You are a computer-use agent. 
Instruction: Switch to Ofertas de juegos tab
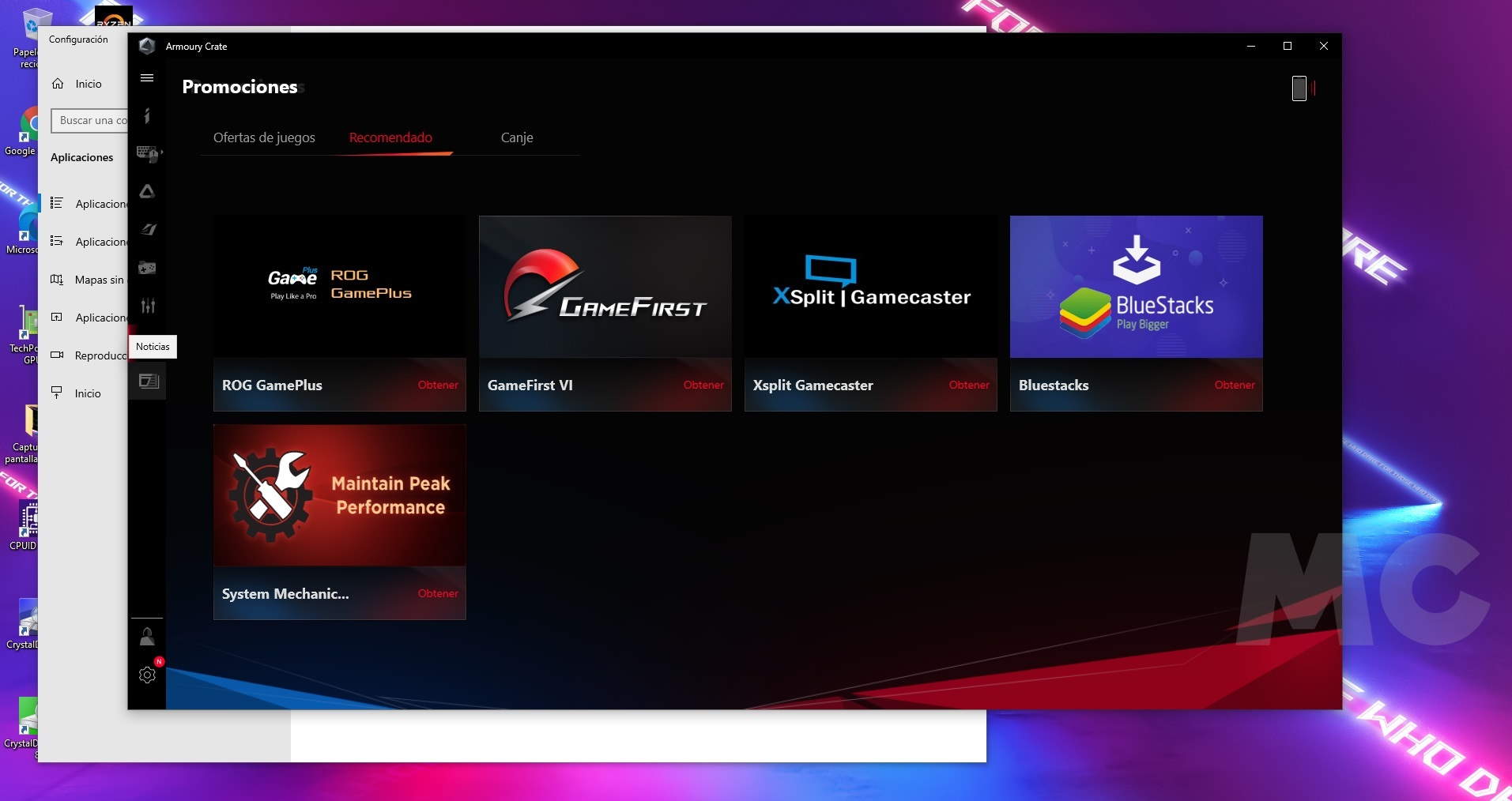264,137
